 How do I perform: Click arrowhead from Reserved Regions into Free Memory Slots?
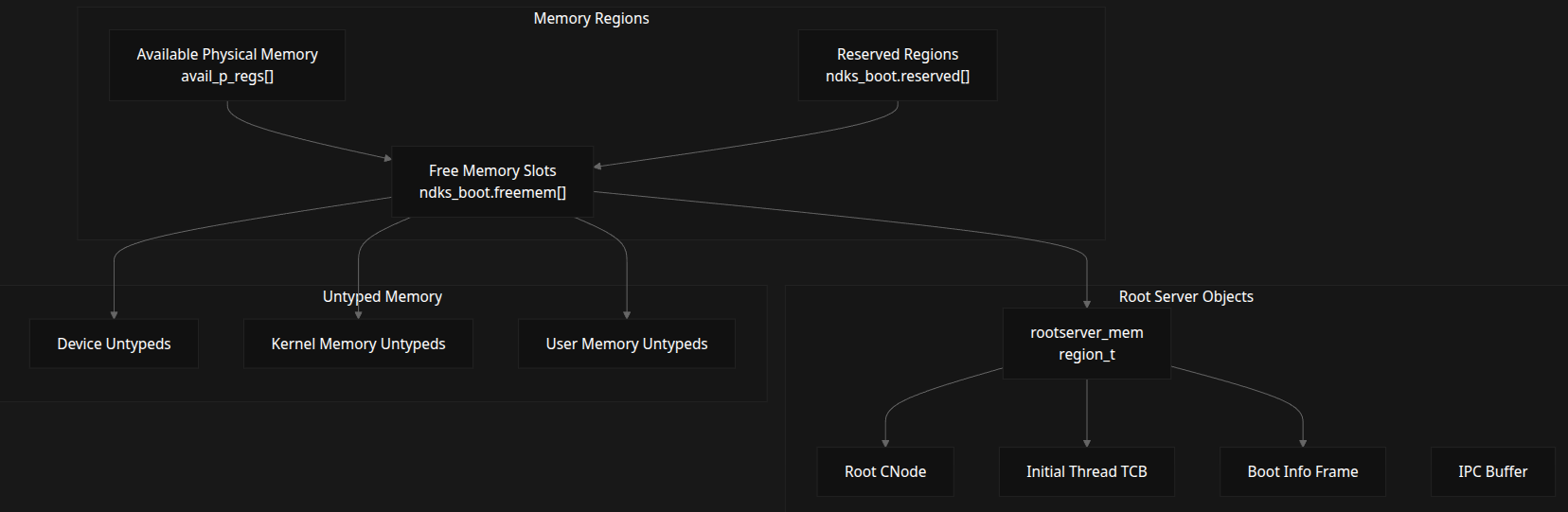598,167
